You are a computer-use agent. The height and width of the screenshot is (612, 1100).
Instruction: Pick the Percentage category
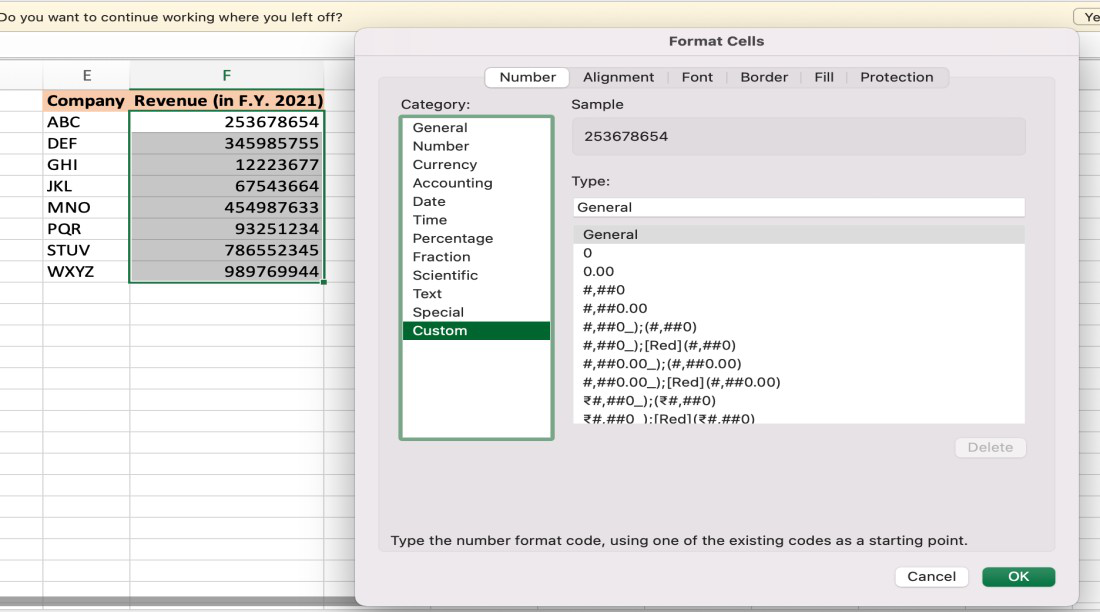tap(476, 239)
